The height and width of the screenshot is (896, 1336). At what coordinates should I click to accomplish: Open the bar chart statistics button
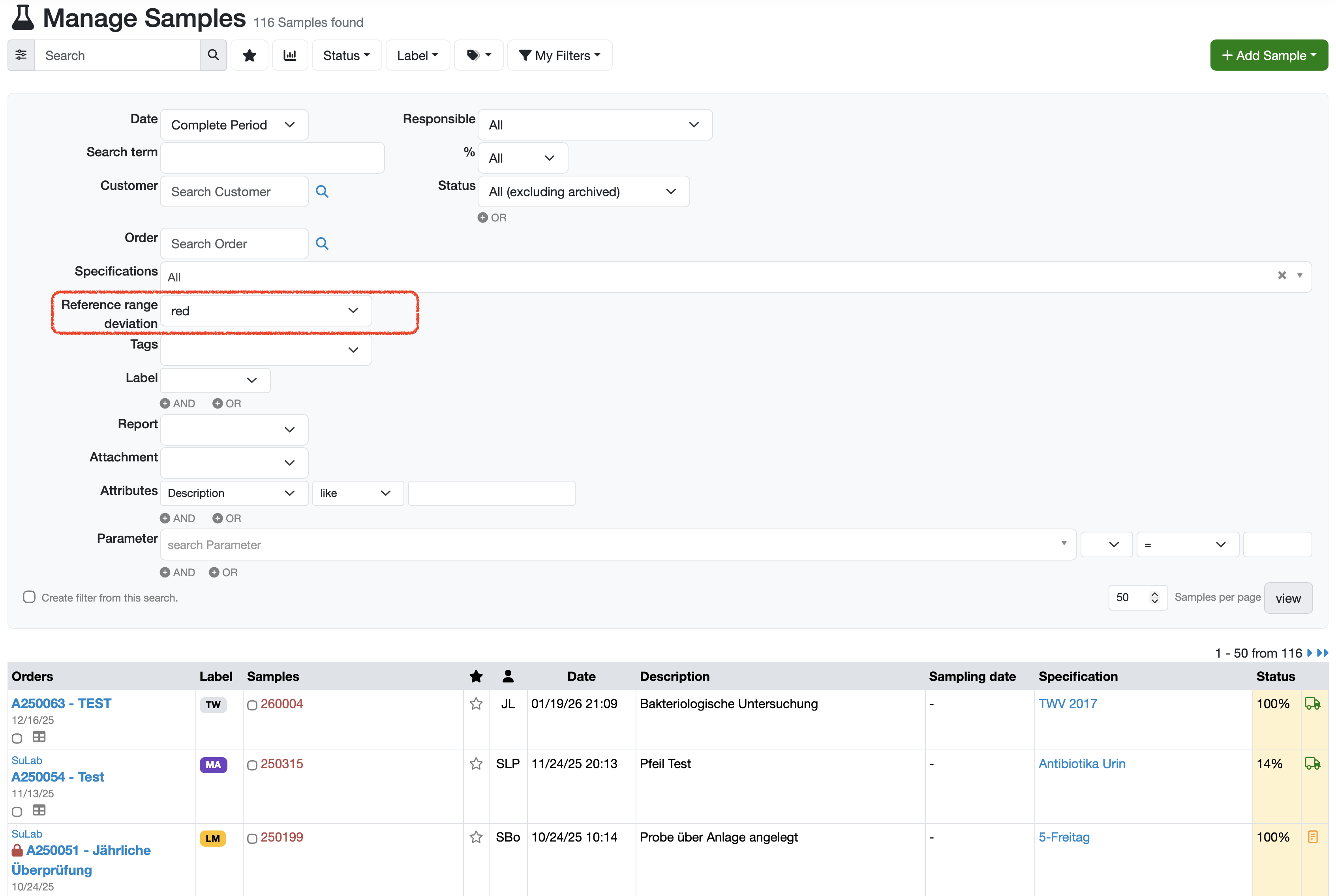click(x=290, y=55)
